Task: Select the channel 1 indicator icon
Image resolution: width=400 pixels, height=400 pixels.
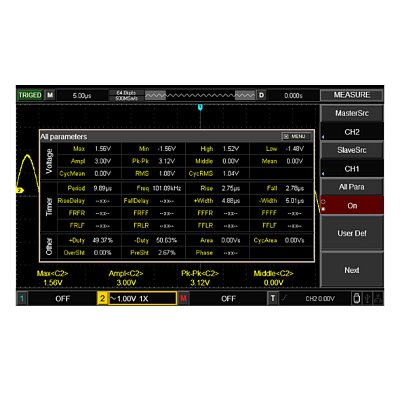Action: tap(22, 298)
